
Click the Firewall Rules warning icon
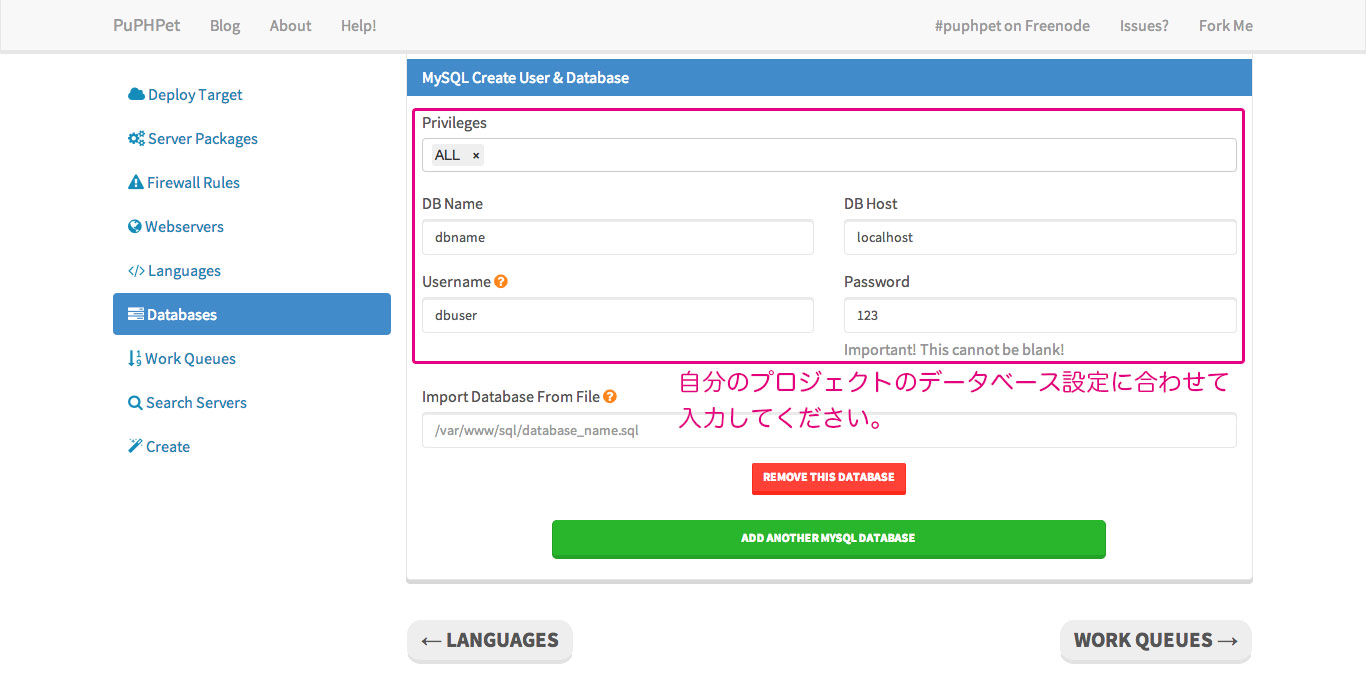point(136,183)
